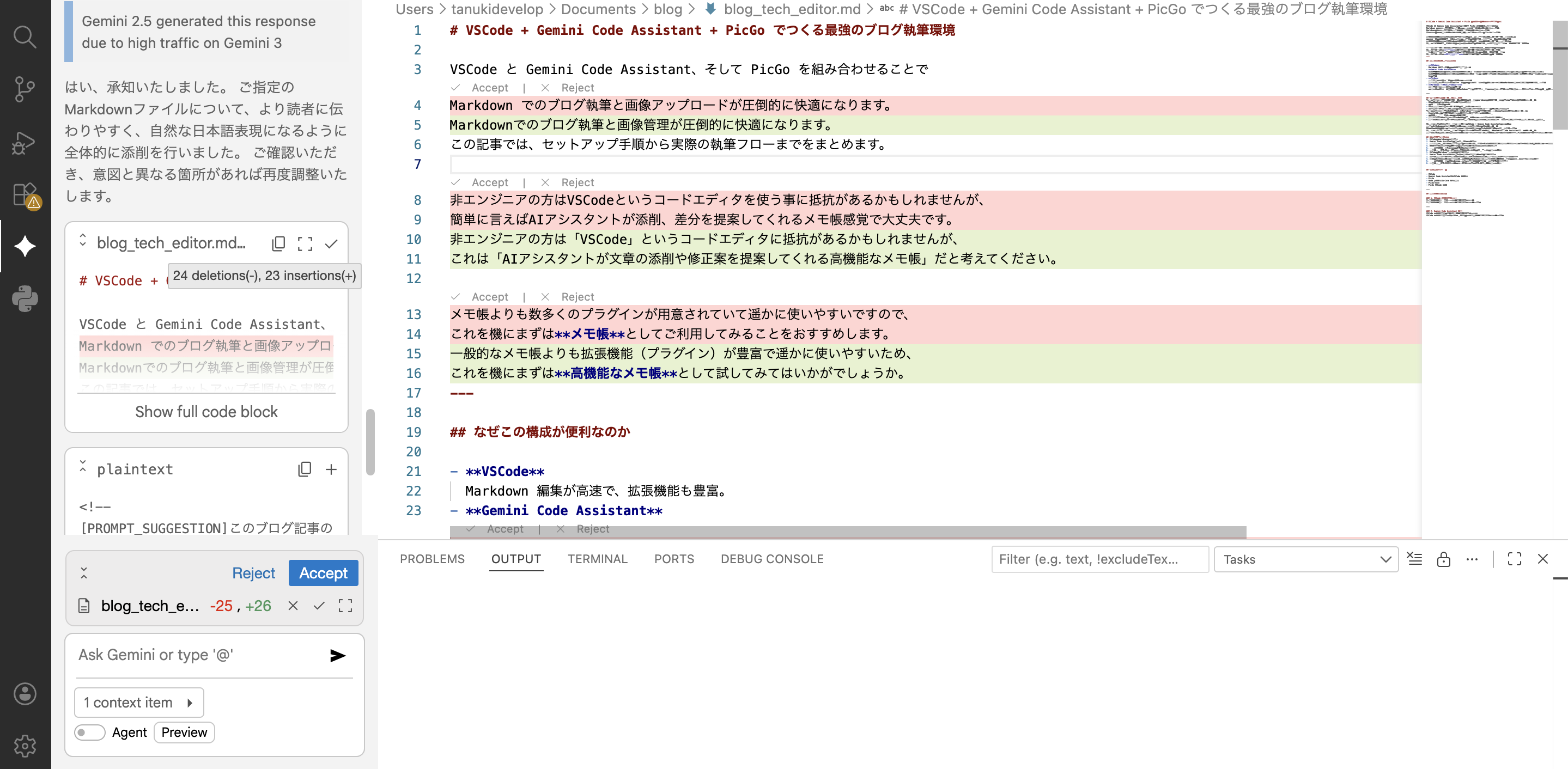Switch to the TERMINAL tab

point(597,559)
